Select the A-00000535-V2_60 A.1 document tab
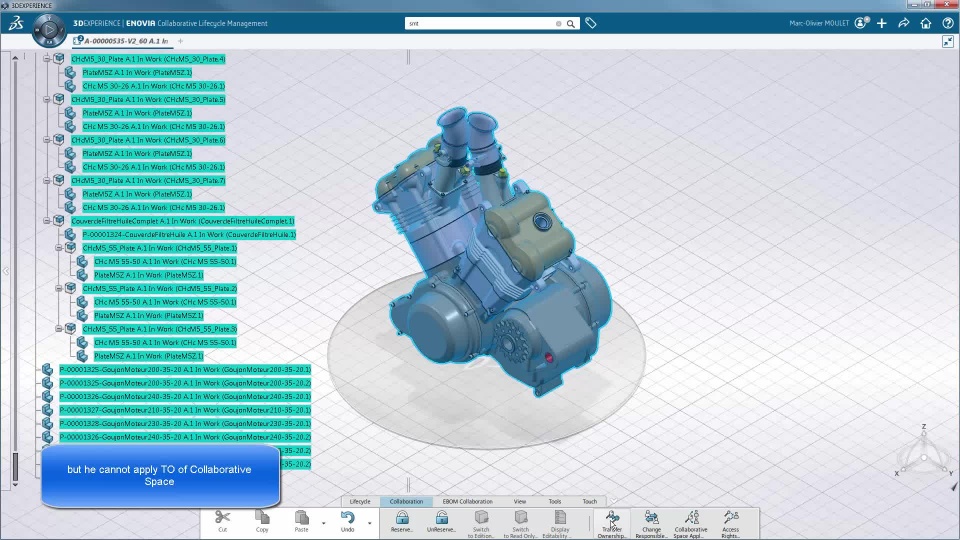The height and width of the screenshot is (540, 960). (x=122, y=41)
